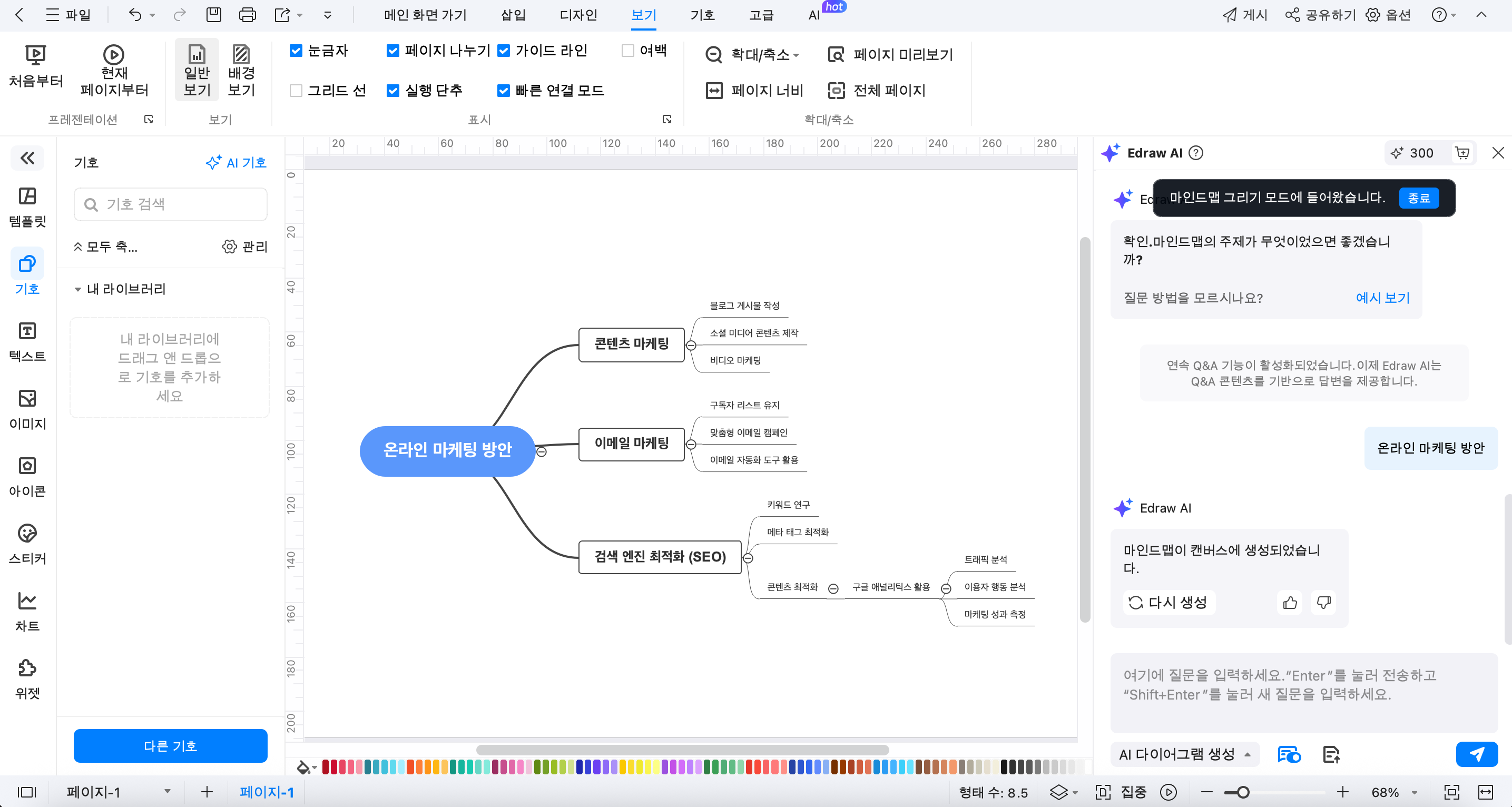Open undo history dropdown arrow
Screen dimensions: 1512x807
(x=152, y=15)
